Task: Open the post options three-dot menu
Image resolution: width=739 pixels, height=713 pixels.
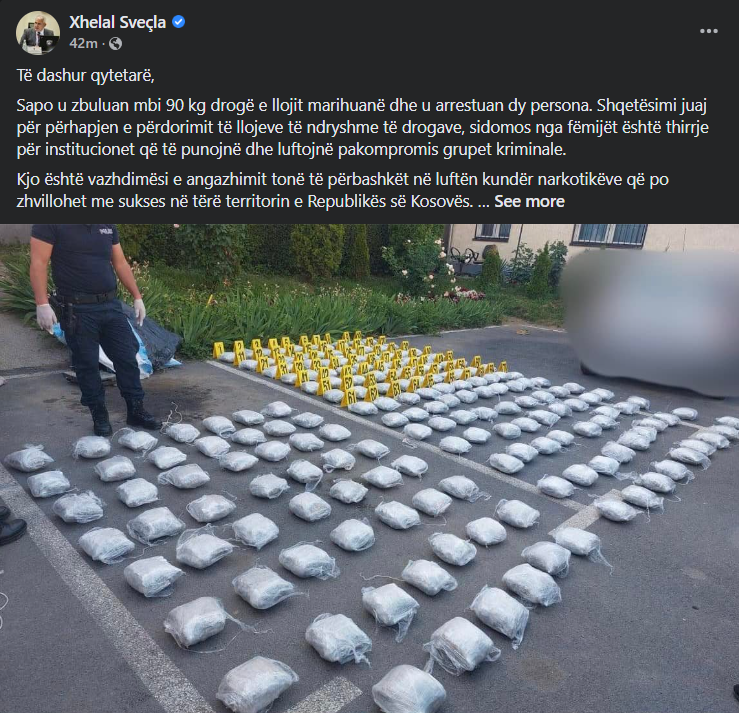Action: 708,31
